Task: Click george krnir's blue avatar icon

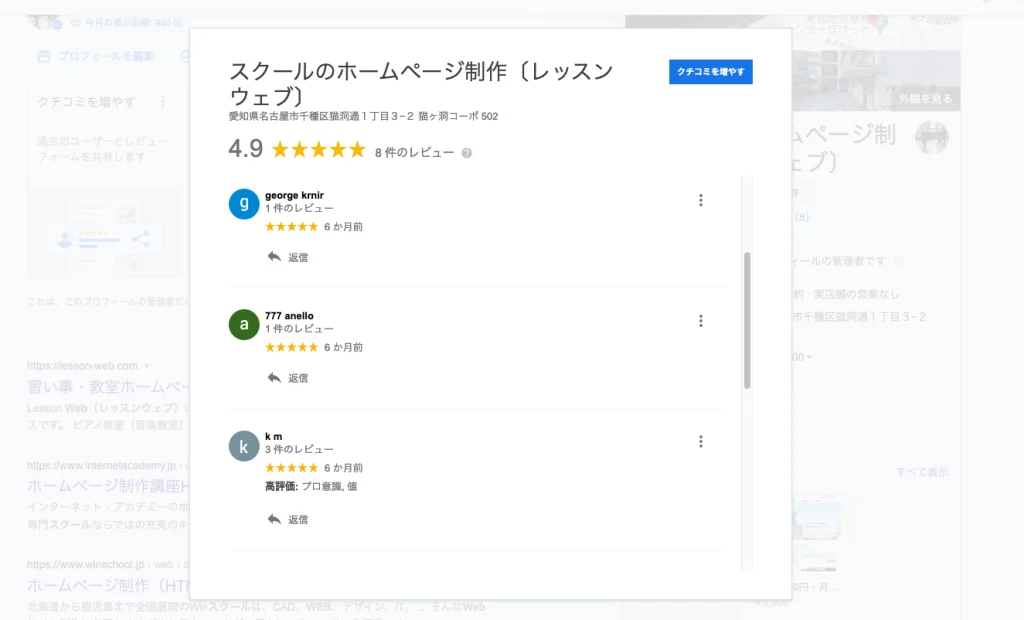Action: [244, 203]
